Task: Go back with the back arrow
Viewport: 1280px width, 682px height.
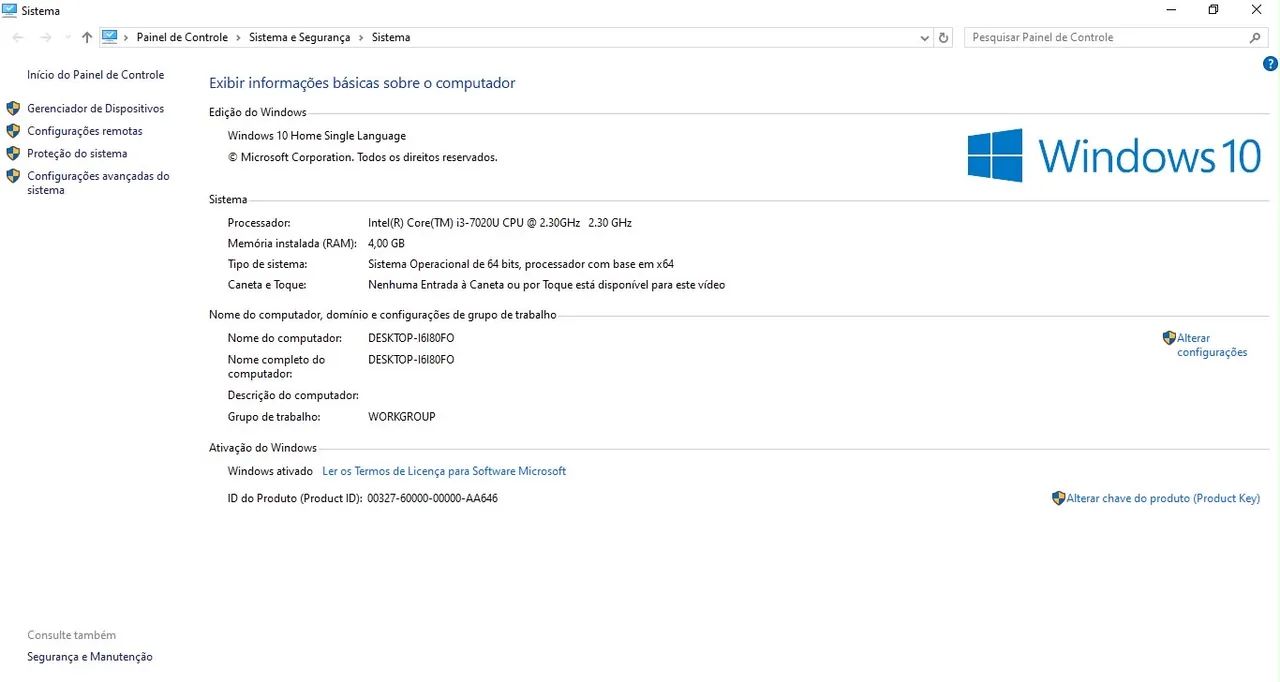Action: pyautogui.click(x=18, y=37)
